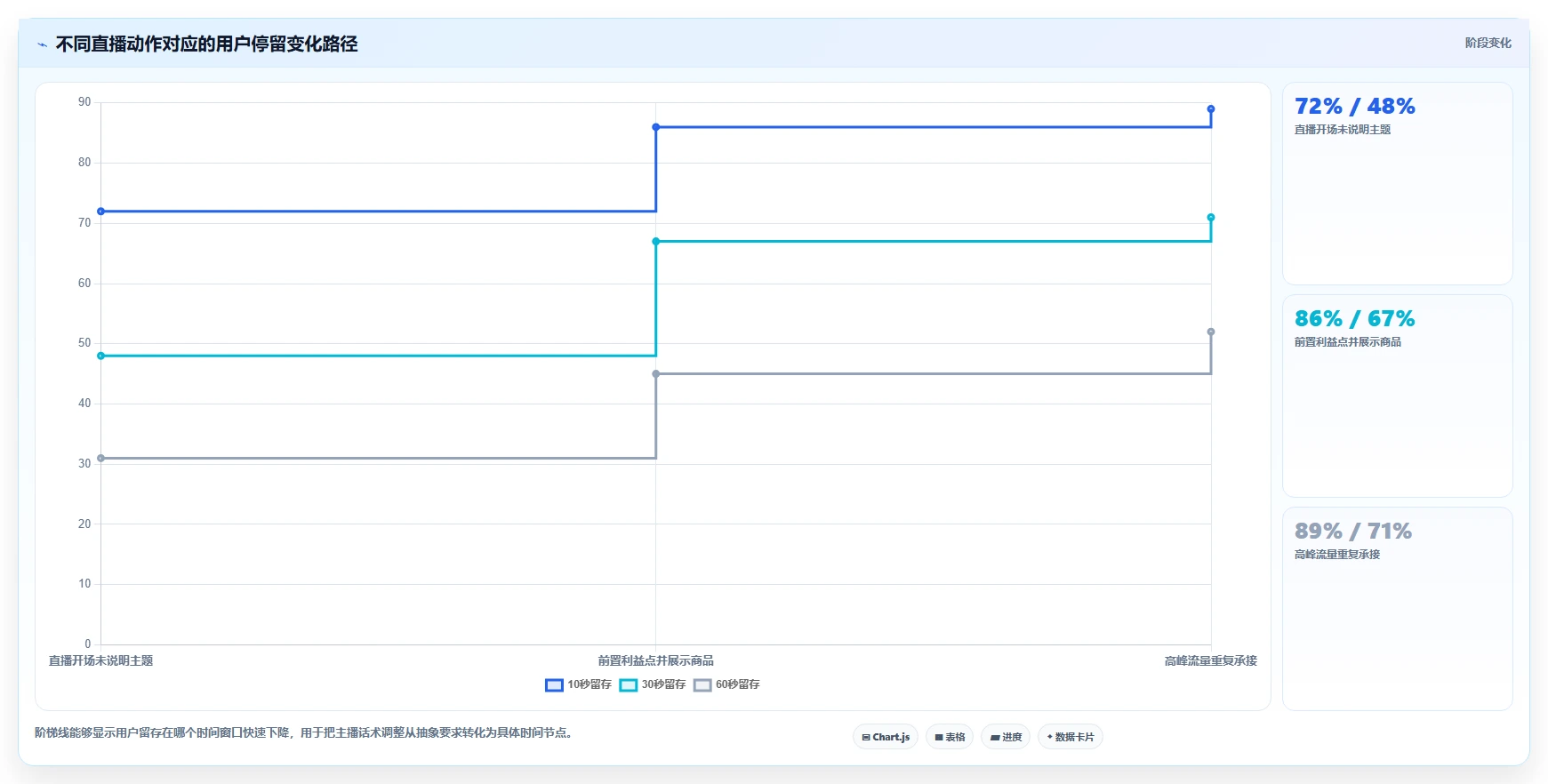Click the blue icon beside the panel title
This screenshot has height=784, width=1548.
click(x=42, y=44)
